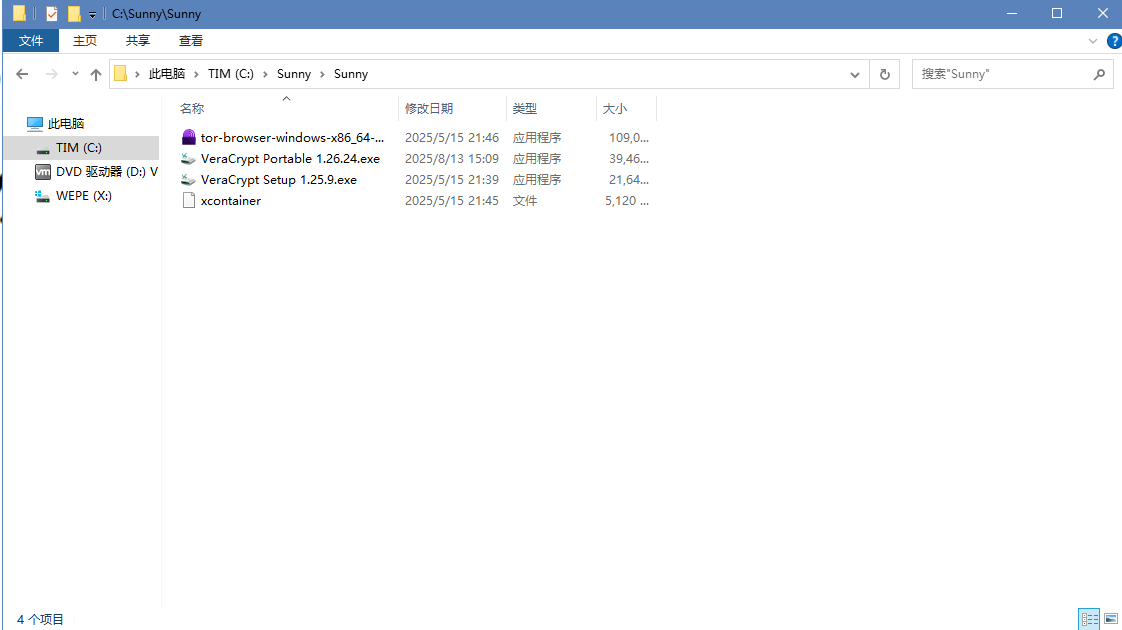Click the forward navigation arrow

click(x=51, y=74)
